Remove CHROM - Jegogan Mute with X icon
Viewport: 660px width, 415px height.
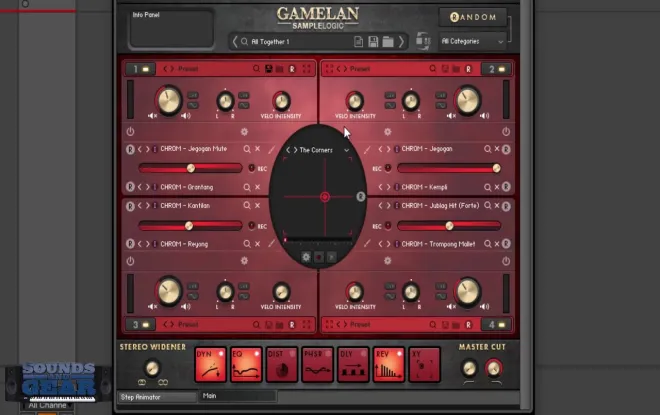(257, 149)
